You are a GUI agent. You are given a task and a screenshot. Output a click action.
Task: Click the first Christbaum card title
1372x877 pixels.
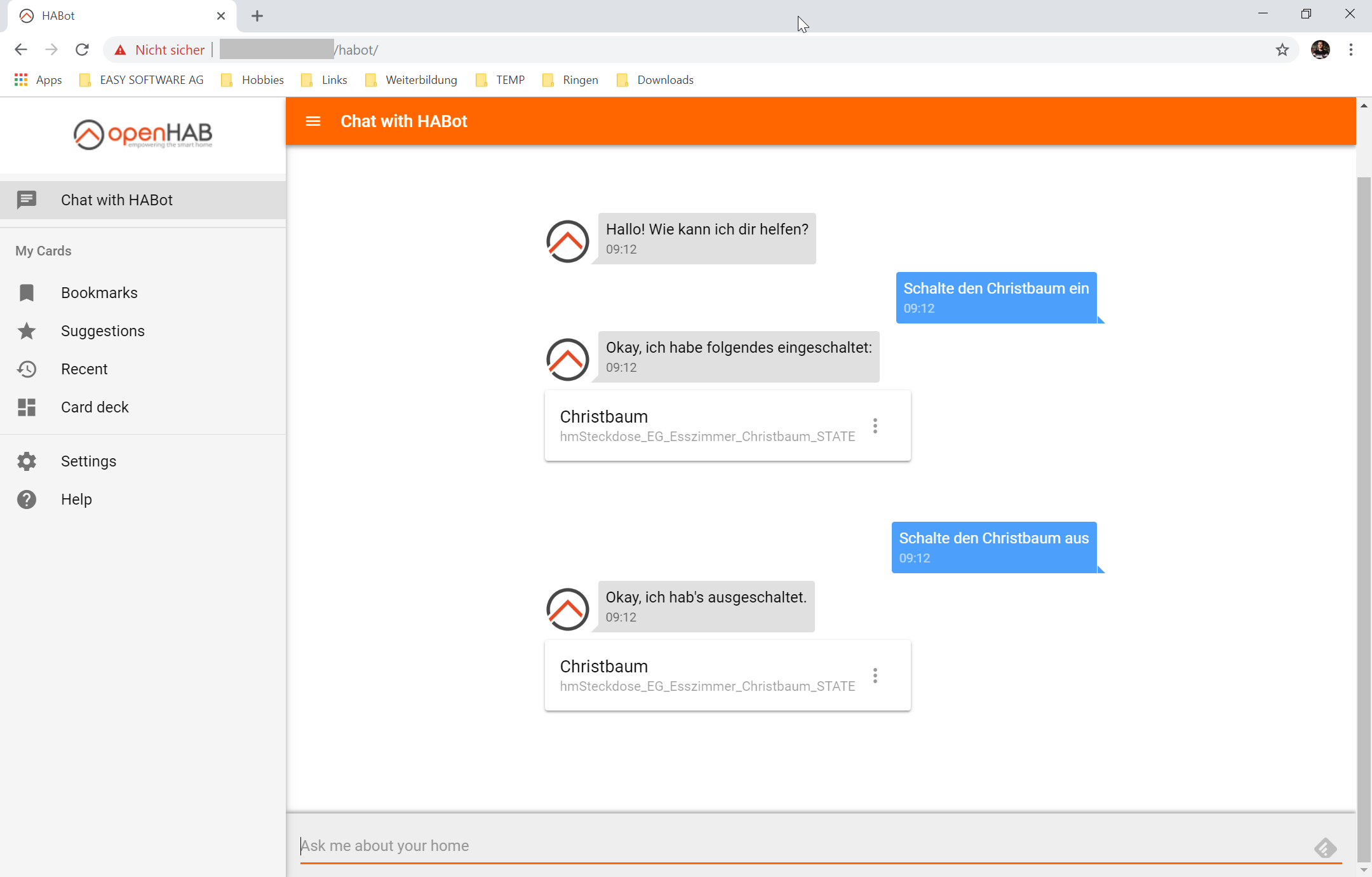click(x=604, y=417)
